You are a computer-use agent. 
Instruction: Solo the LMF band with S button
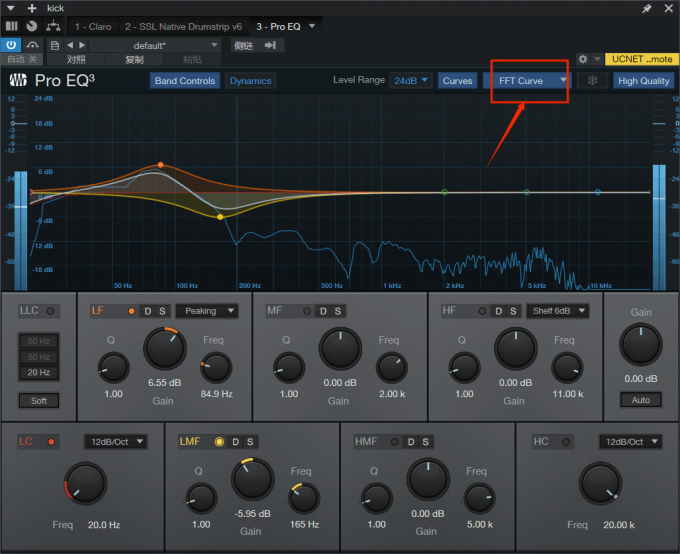coord(250,442)
